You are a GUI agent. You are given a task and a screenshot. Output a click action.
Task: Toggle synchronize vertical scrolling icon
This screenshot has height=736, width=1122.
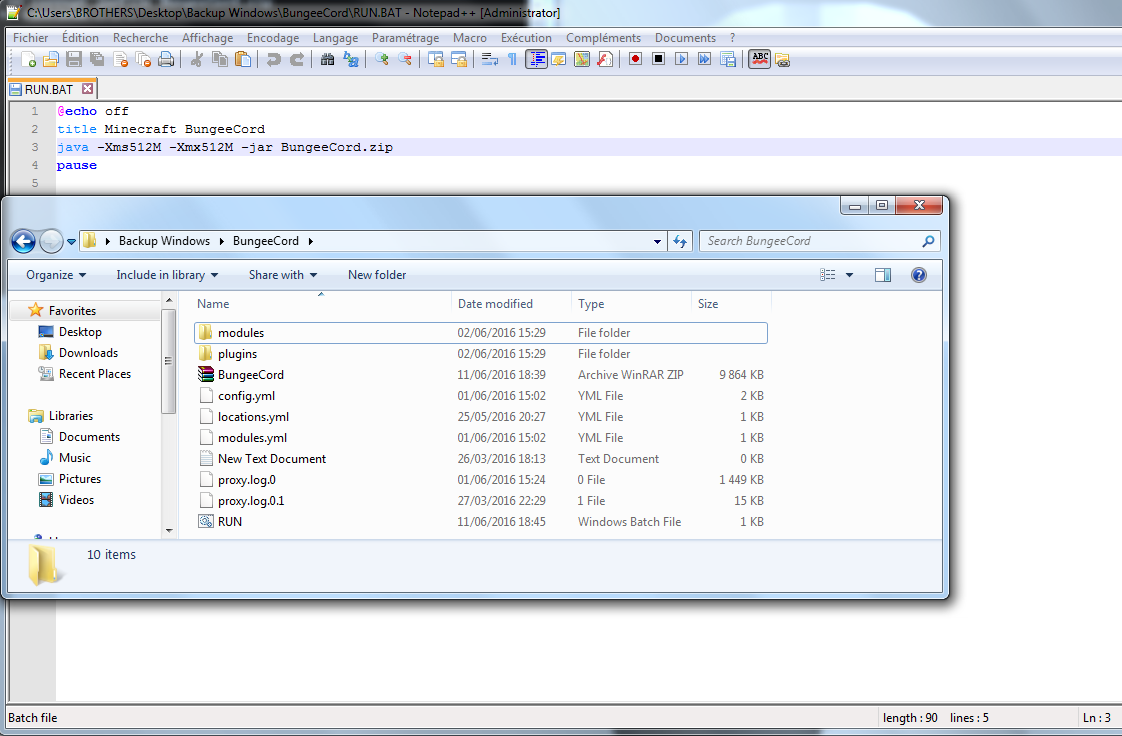435,59
